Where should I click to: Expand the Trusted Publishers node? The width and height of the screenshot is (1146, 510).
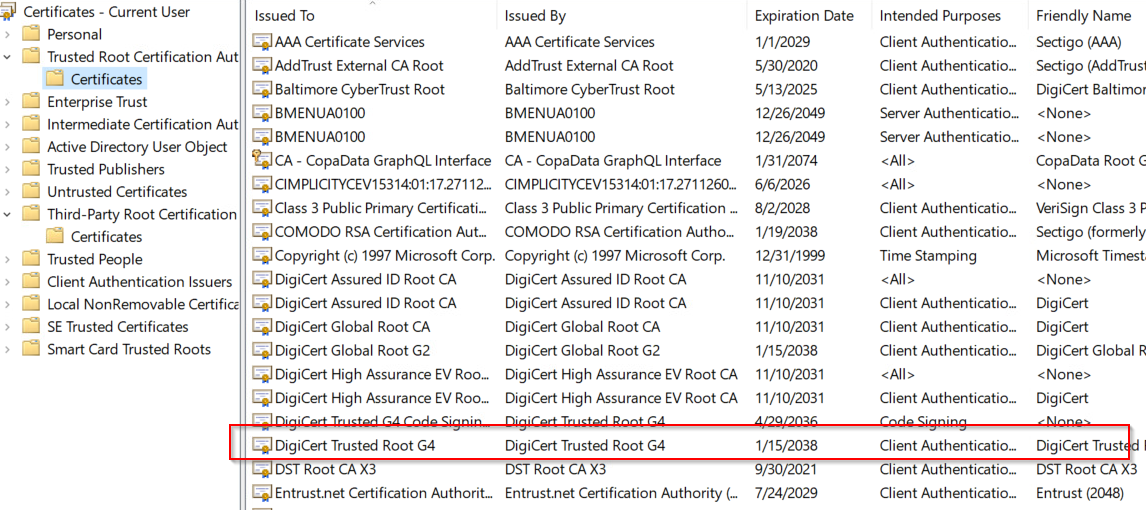pos(7,170)
